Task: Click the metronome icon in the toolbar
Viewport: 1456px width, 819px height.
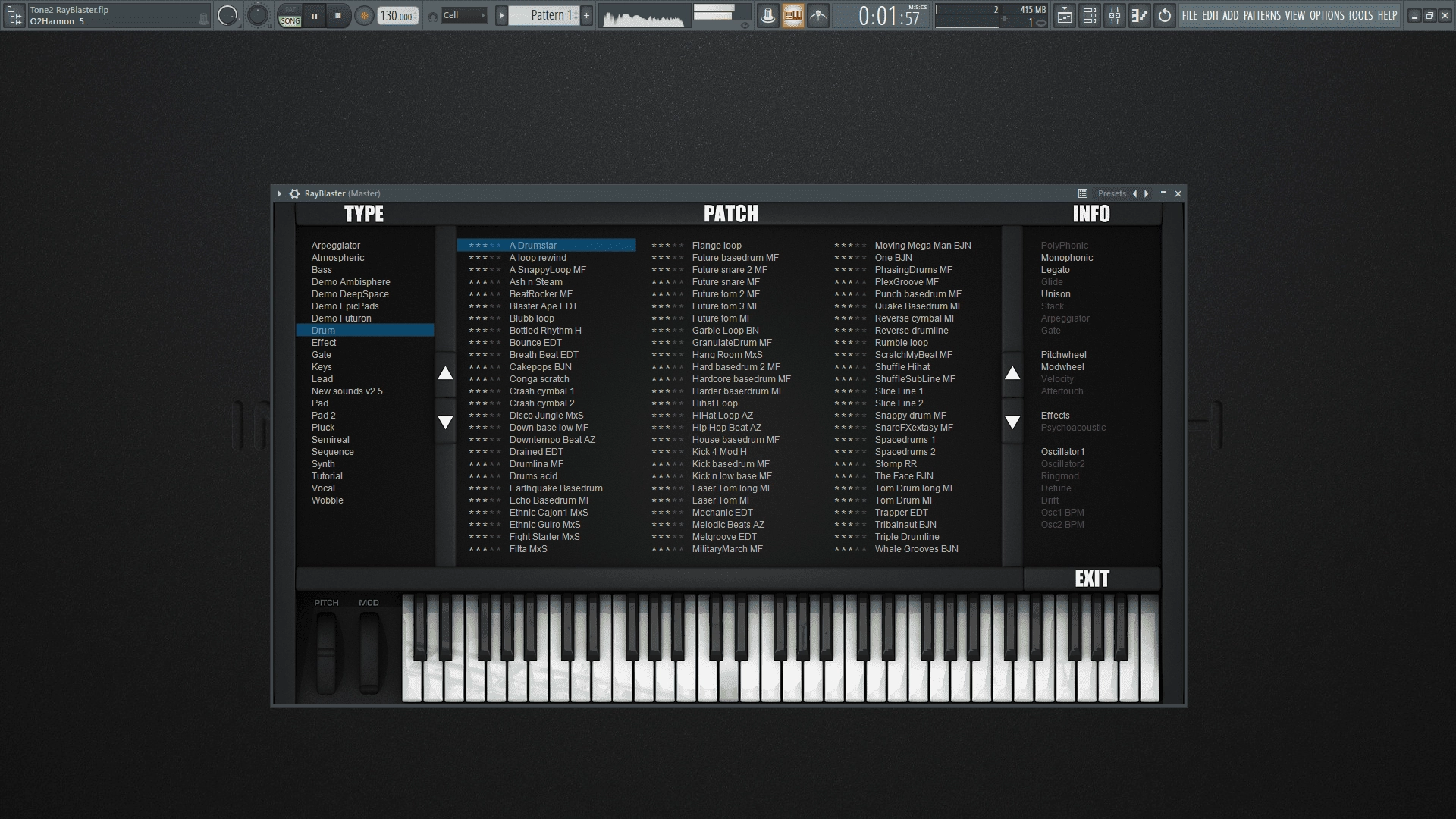Action: click(767, 15)
